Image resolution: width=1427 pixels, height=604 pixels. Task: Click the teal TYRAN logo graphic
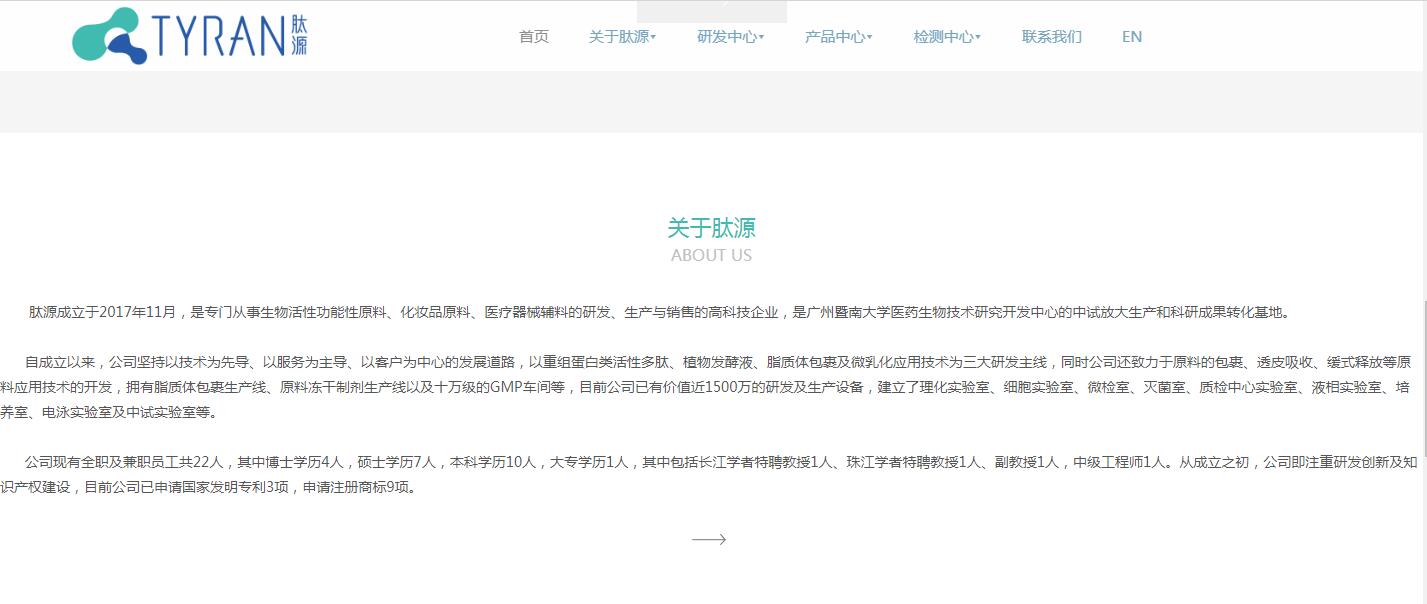tap(108, 36)
